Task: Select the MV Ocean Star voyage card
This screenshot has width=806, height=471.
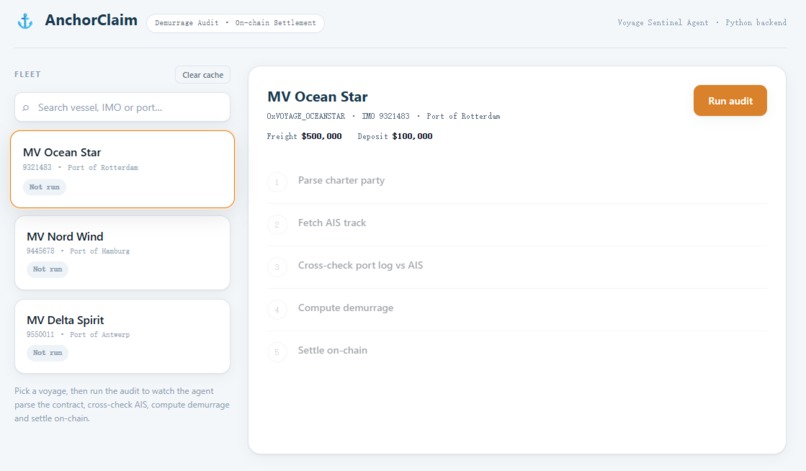Action: tap(122, 169)
